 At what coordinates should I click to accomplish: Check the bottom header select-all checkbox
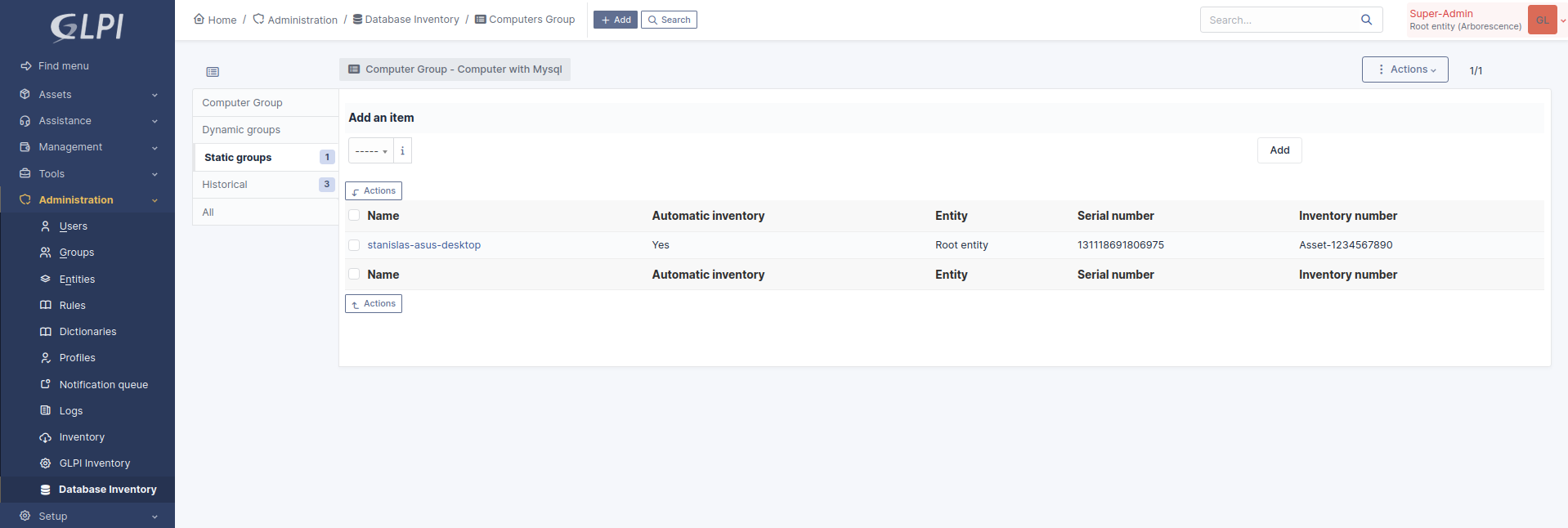pos(354,275)
